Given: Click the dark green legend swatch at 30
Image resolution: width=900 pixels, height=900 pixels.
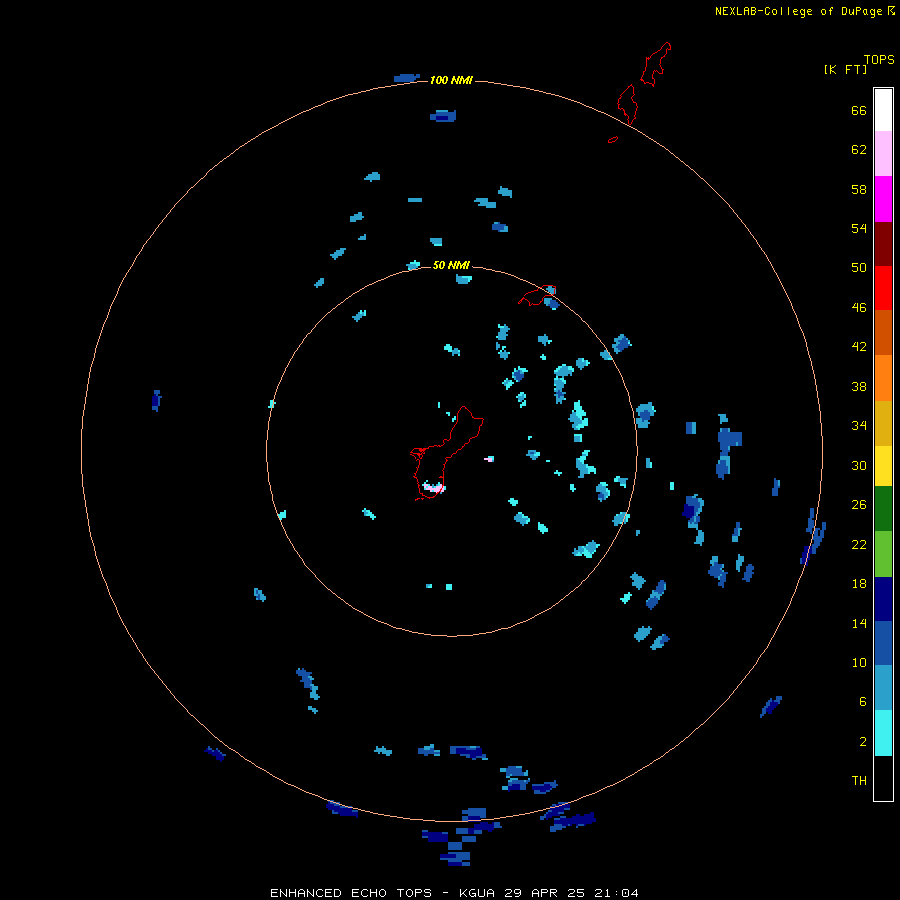Looking at the screenshot, I should point(883,509).
